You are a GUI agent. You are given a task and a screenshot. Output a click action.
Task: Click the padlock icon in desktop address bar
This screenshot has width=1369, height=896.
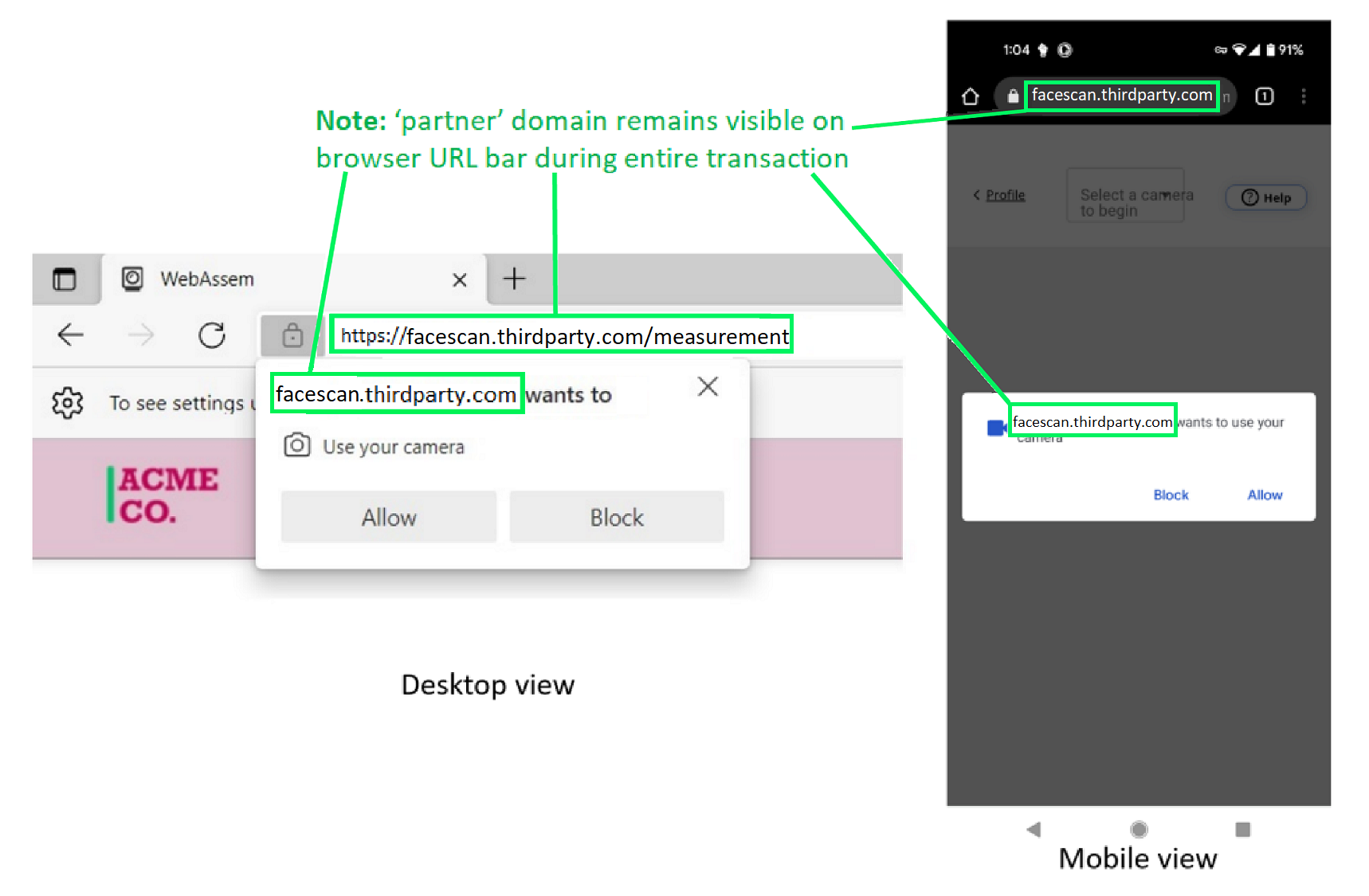(x=292, y=335)
